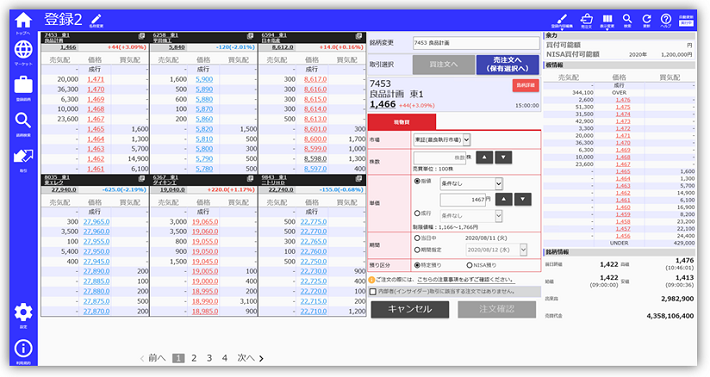The image size is (710, 377).
Task: Click the 注文確認 order confirm button
Action: pyautogui.click(x=497, y=309)
